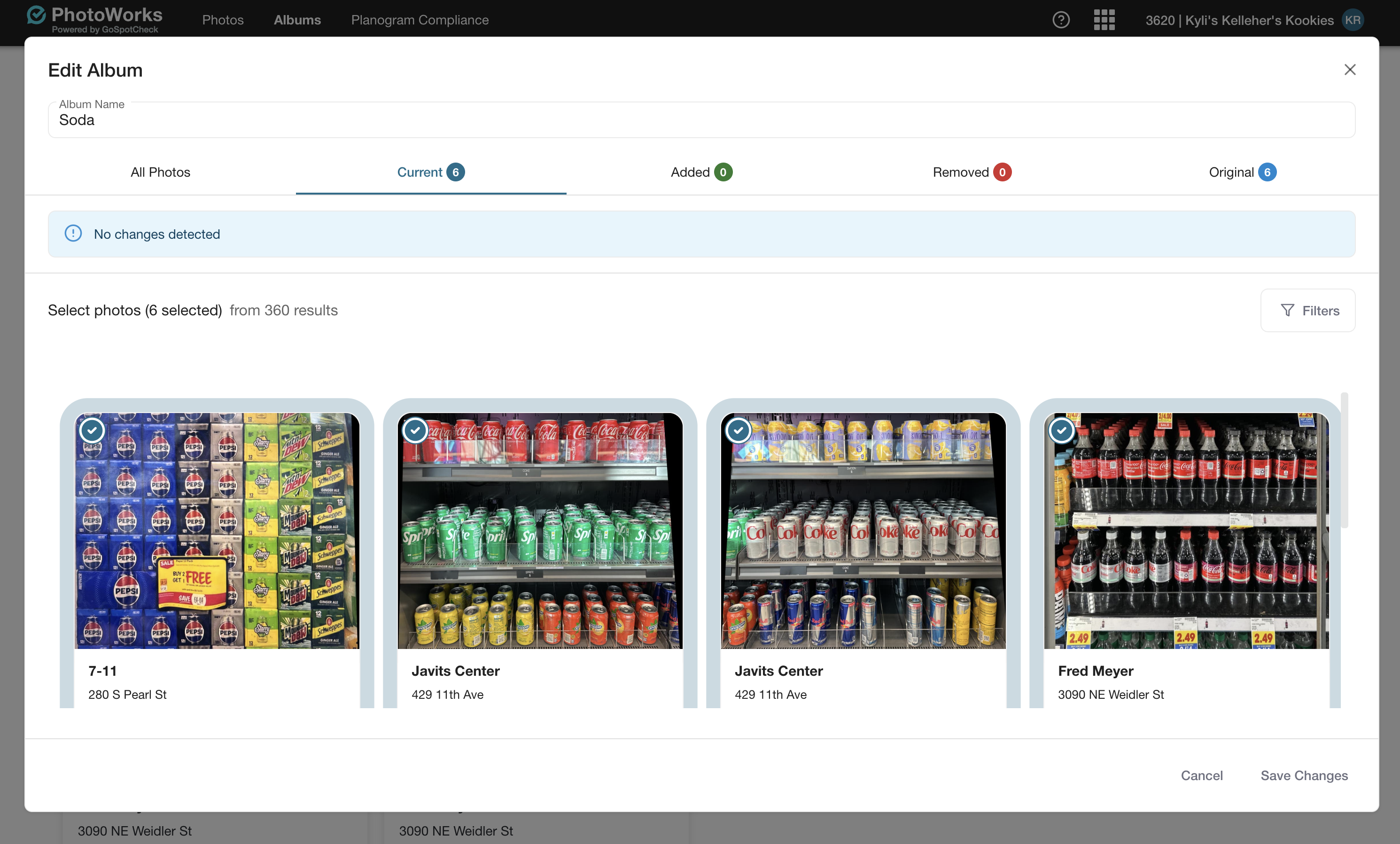This screenshot has width=1400, height=844.
Task: Click the 280 S Pearl St address
Action: (x=127, y=695)
